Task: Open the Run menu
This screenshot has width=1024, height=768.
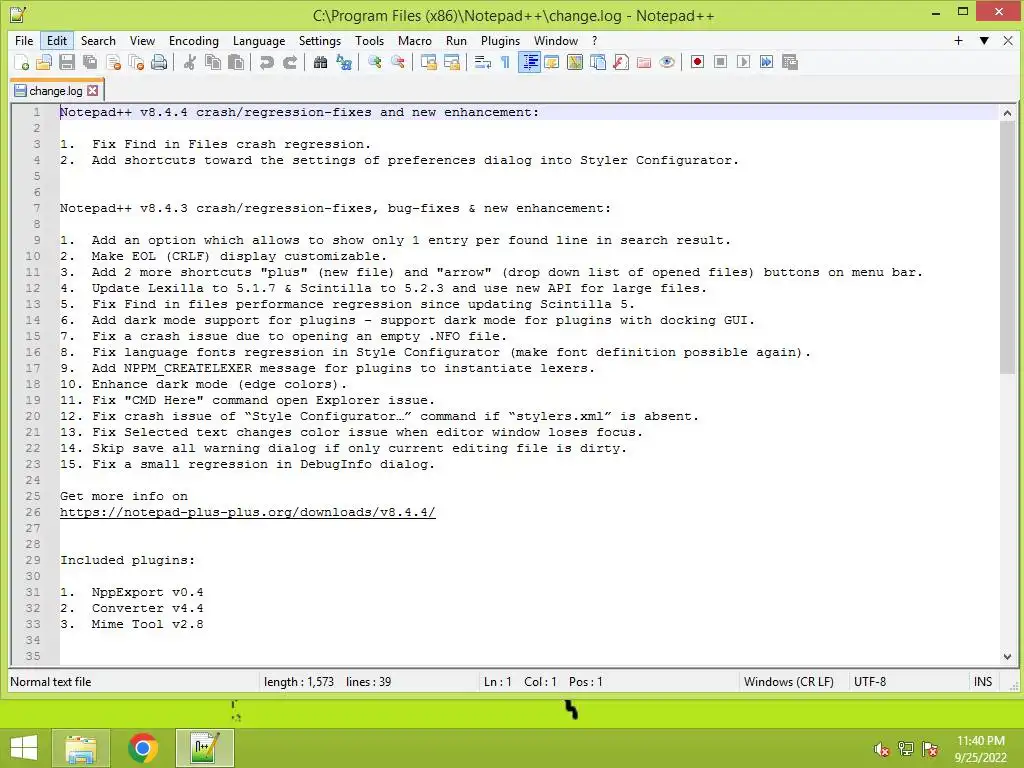Action: point(456,40)
